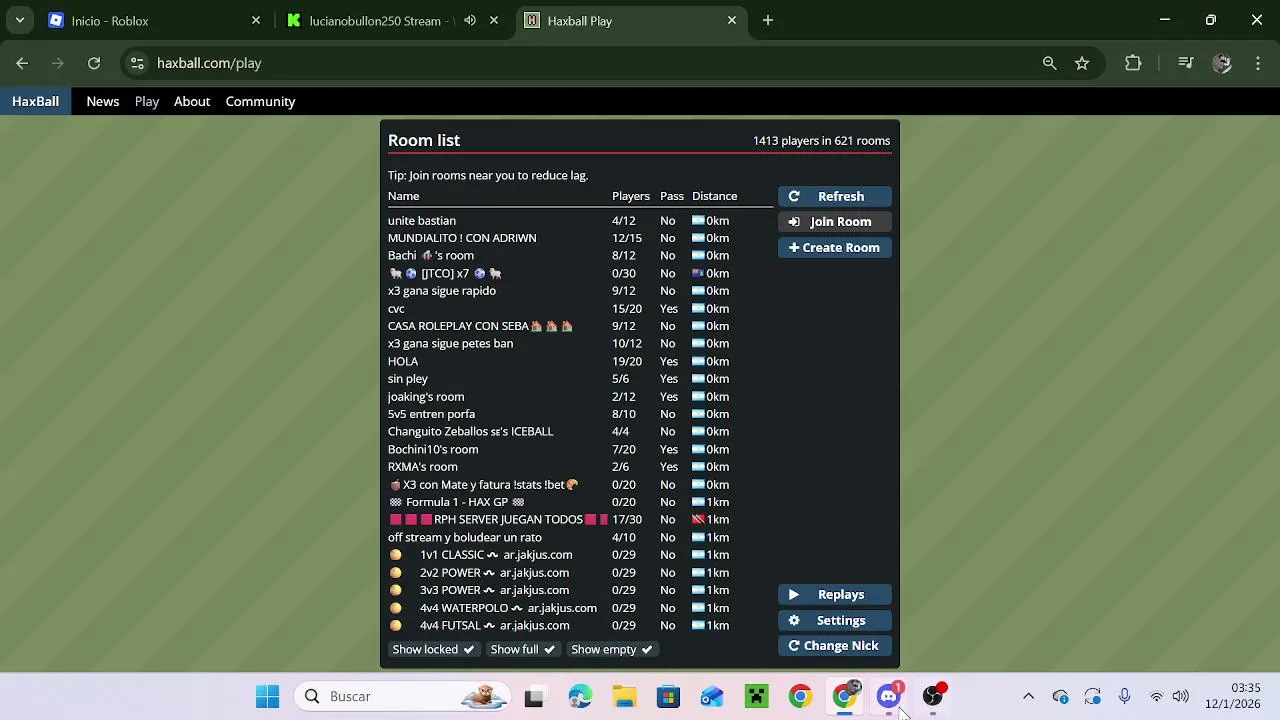Open OBS Studio from the taskbar

[933, 697]
